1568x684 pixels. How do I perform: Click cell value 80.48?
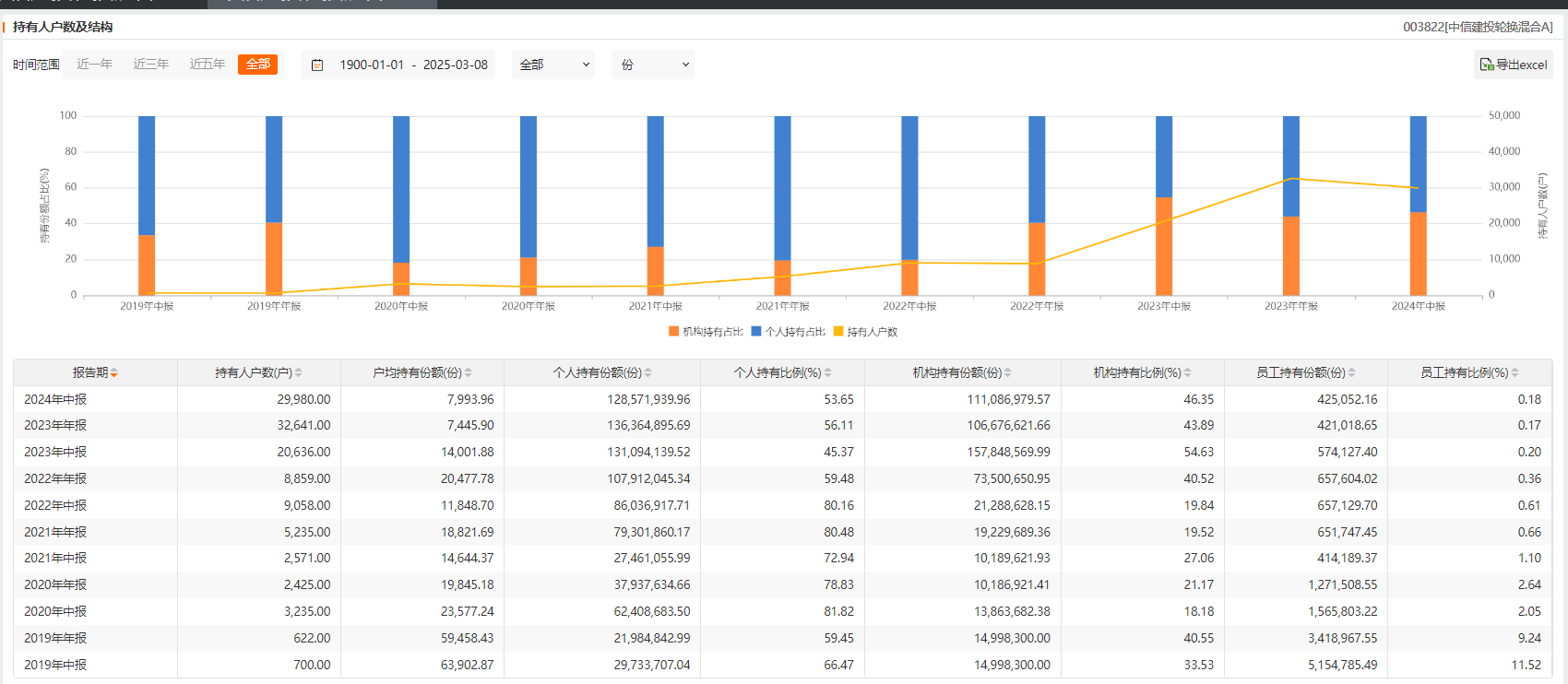pyautogui.click(x=838, y=532)
